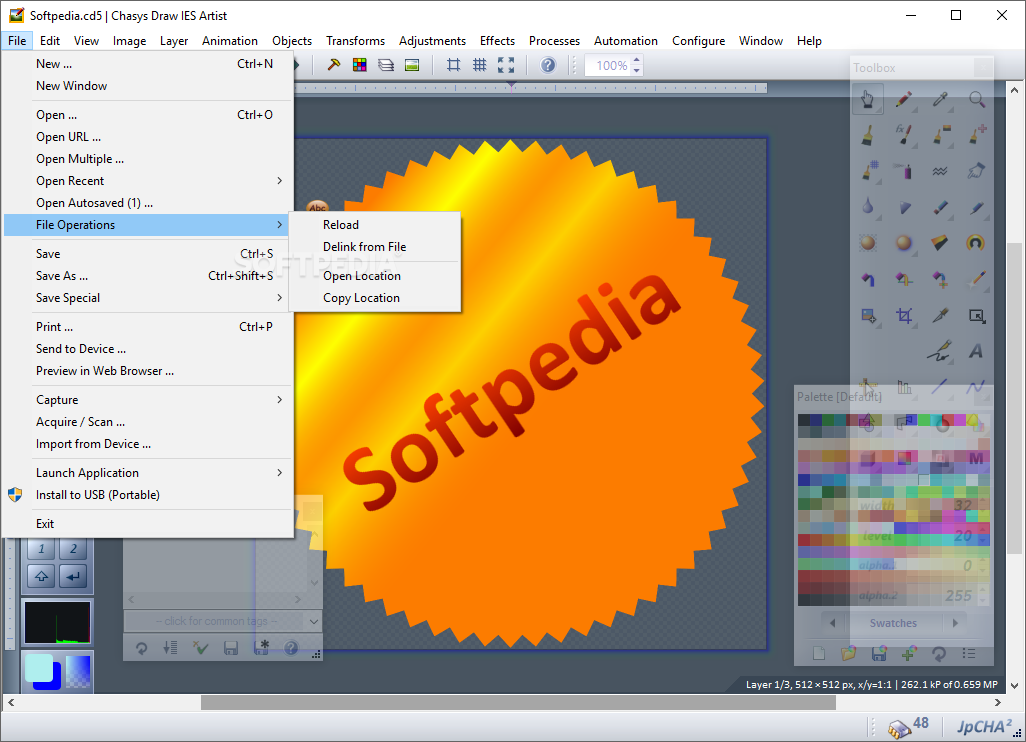Viewport: 1026px width, 742px height.
Task: Select the text A tool in Toolbox
Action: pos(976,352)
